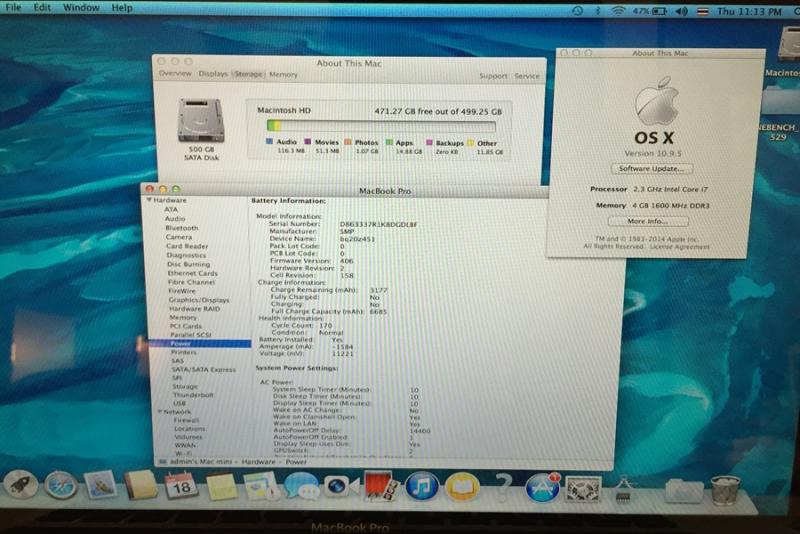Select Camera in the sidebar

click(x=179, y=237)
